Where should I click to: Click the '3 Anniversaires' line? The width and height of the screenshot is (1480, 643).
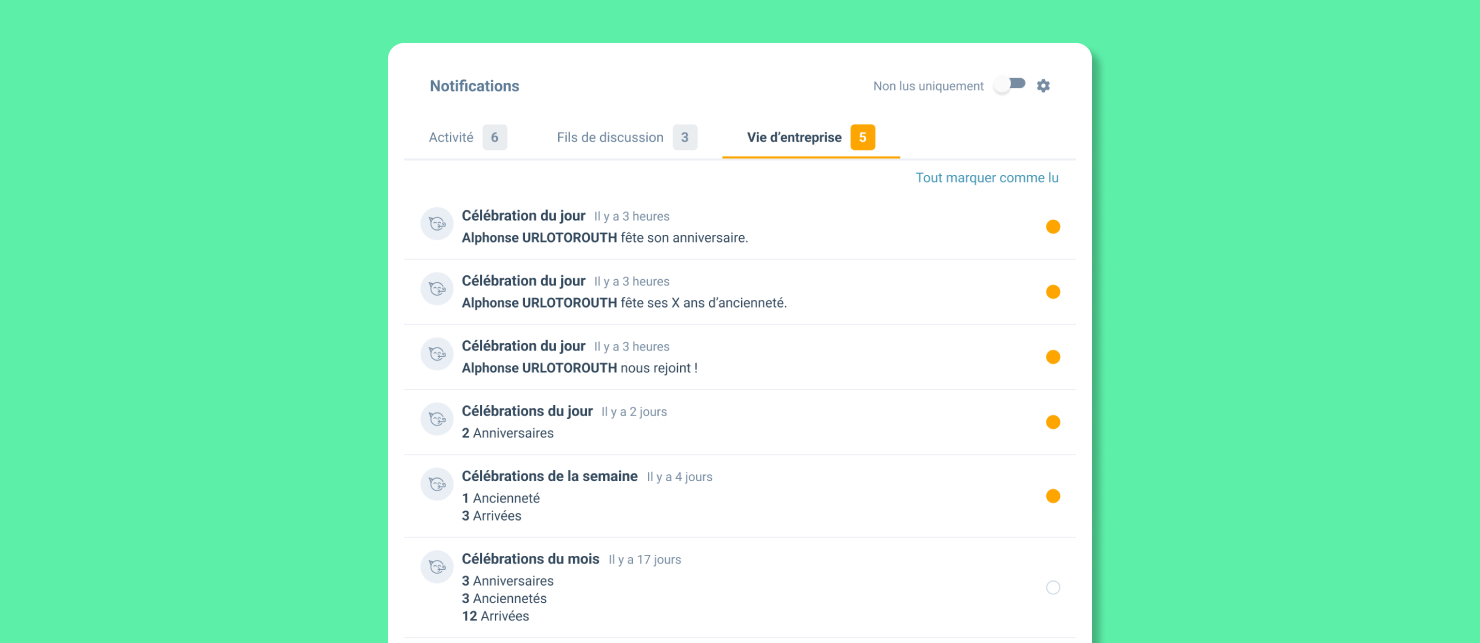(508, 581)
